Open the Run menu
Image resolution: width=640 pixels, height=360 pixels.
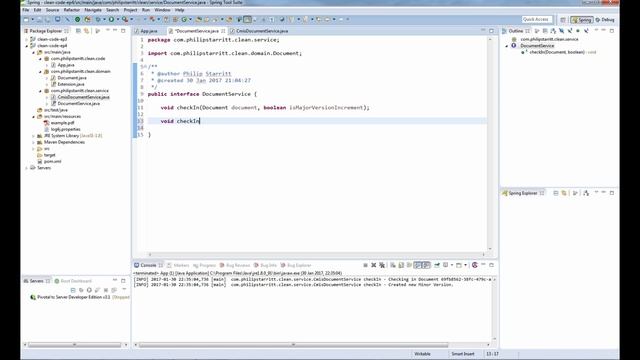coord(146,10)
